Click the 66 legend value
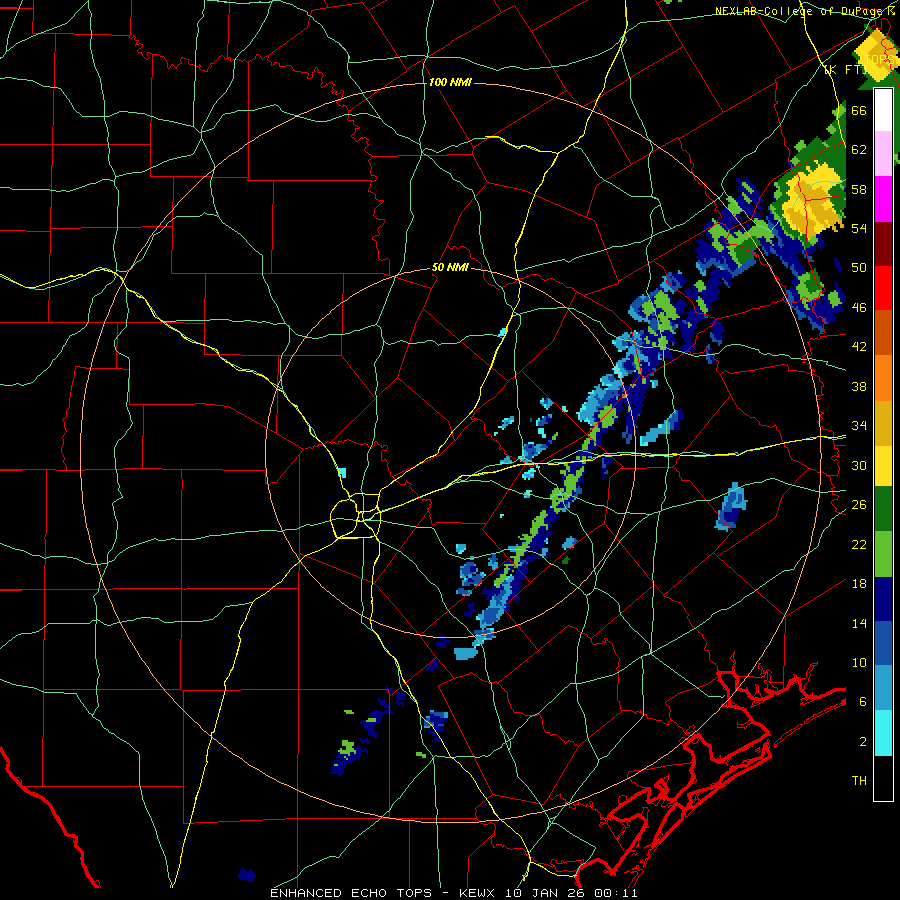900x900 pixels. coord(859,110)
